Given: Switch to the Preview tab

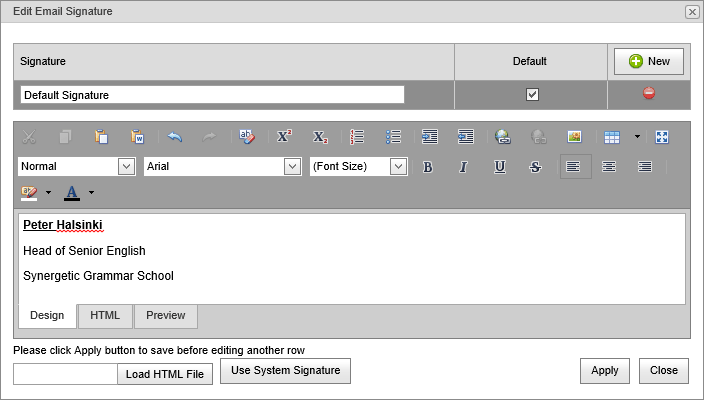Looking at the screenshot, I should 166,316.
